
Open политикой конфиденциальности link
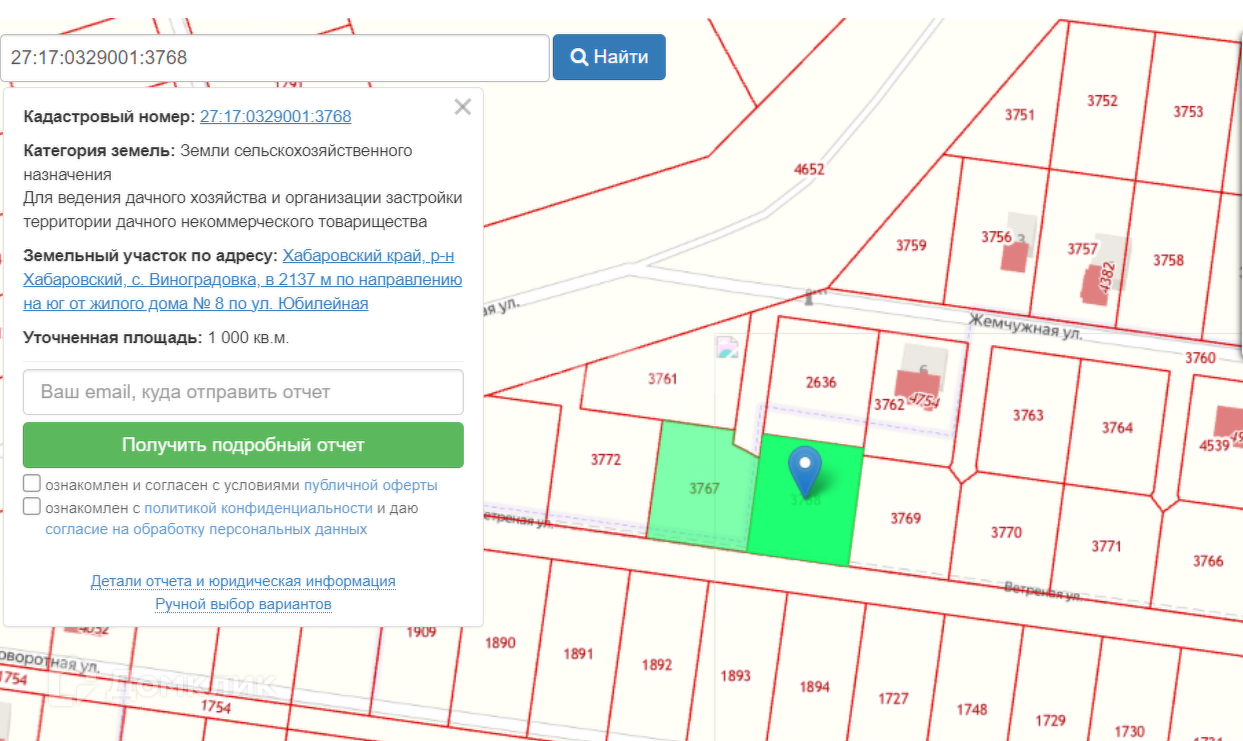coord(258,508)
